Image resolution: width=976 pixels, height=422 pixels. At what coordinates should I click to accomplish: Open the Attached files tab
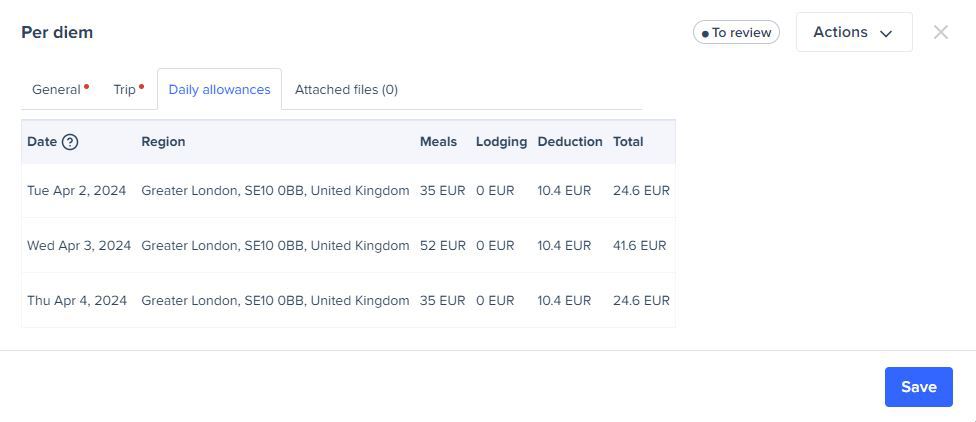(346, 90)
